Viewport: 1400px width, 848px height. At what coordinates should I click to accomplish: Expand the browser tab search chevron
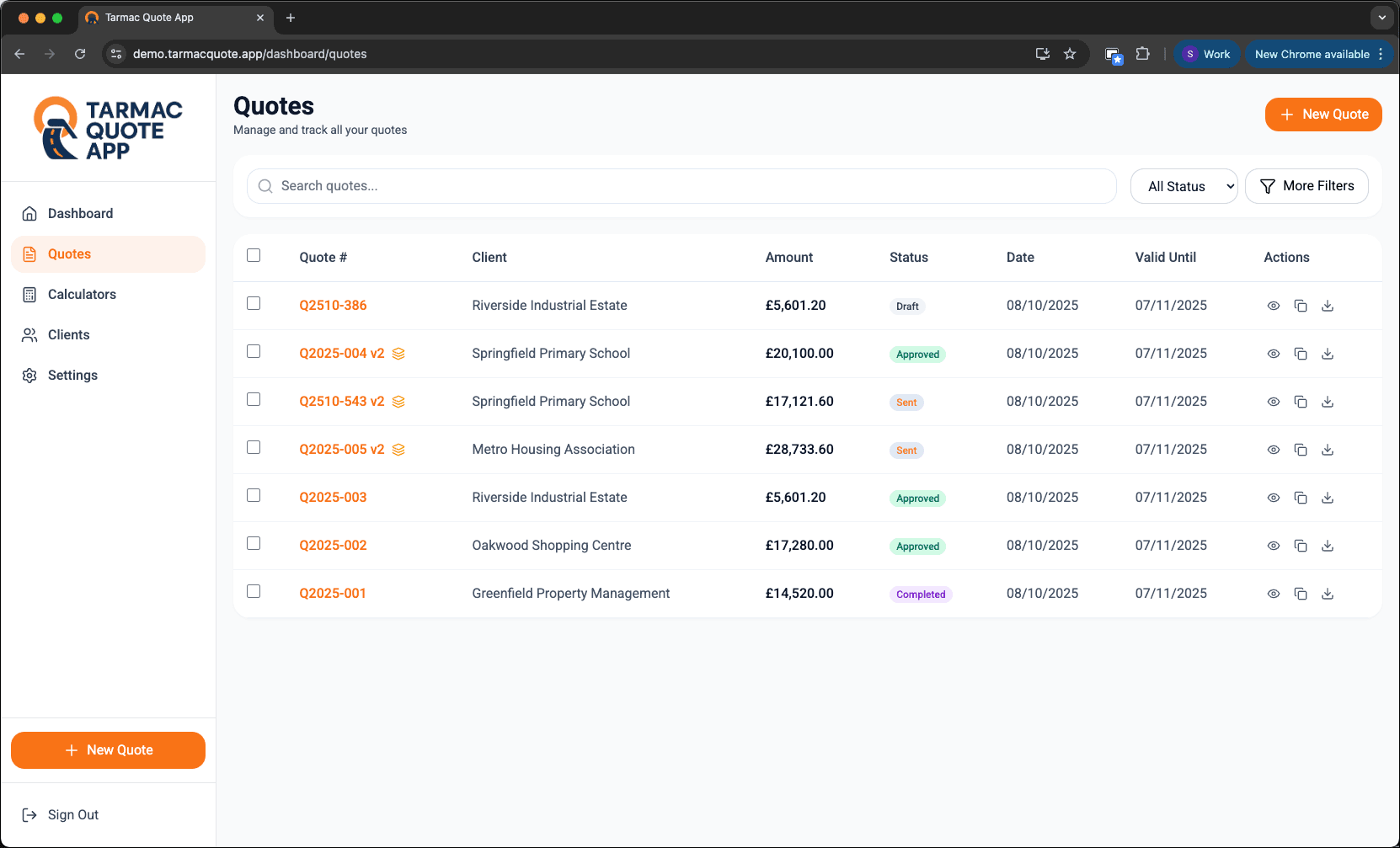[x=1381, y=18]
